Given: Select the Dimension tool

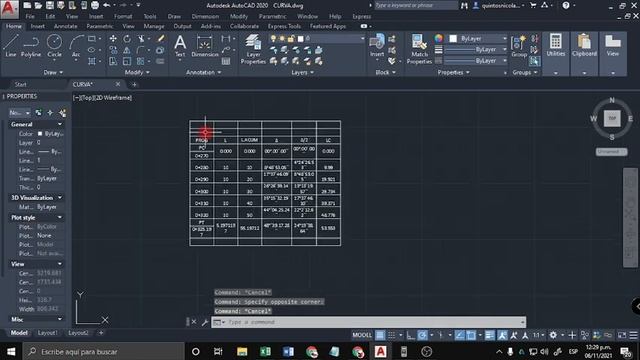Looking at the screenshot, I should point(205,46).
